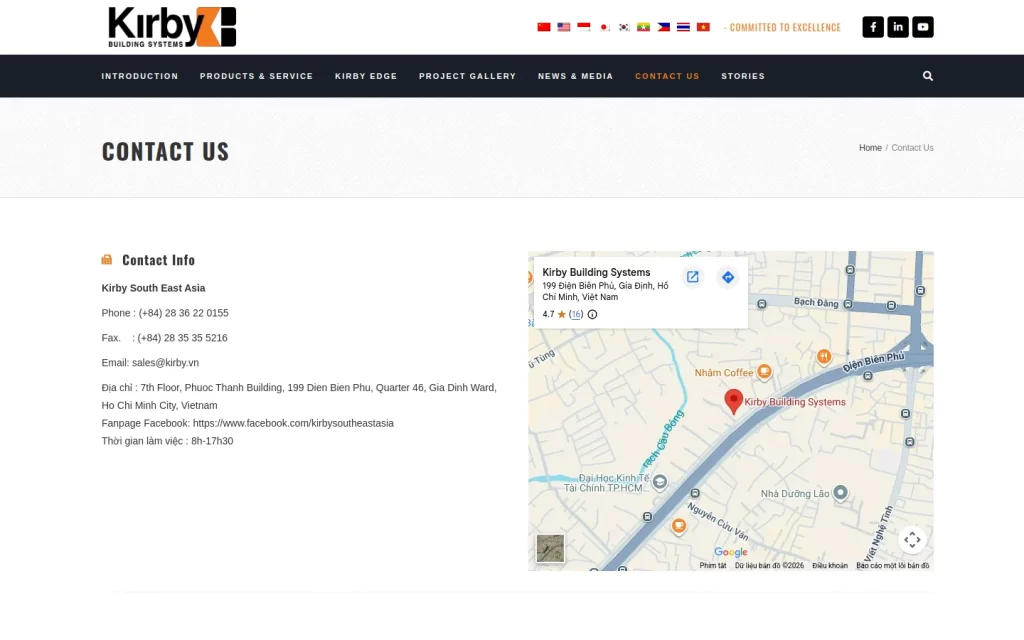The width and height of the screenshot is (1024, 640).
Task: Open the Kirby Edge menu
Action: 366,76
